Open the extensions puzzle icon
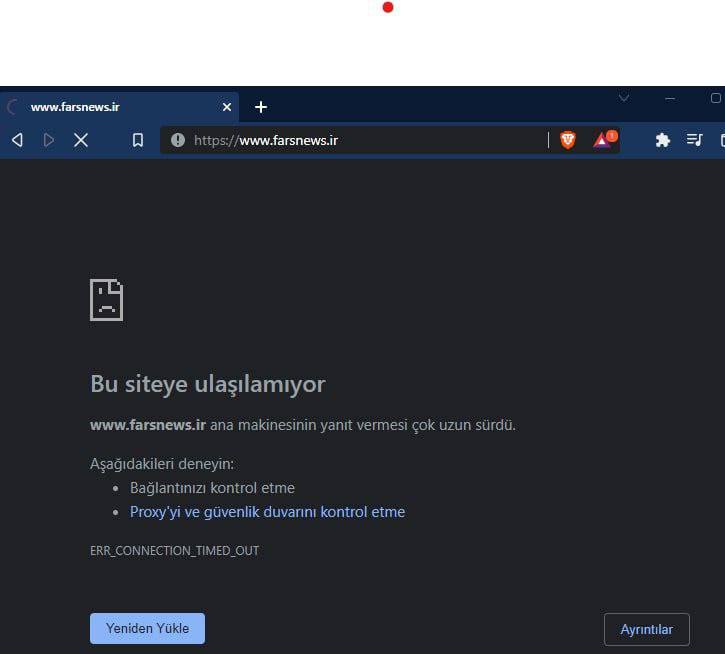The height and width of the screenshot is (654, 725). [x=663, y=140]
